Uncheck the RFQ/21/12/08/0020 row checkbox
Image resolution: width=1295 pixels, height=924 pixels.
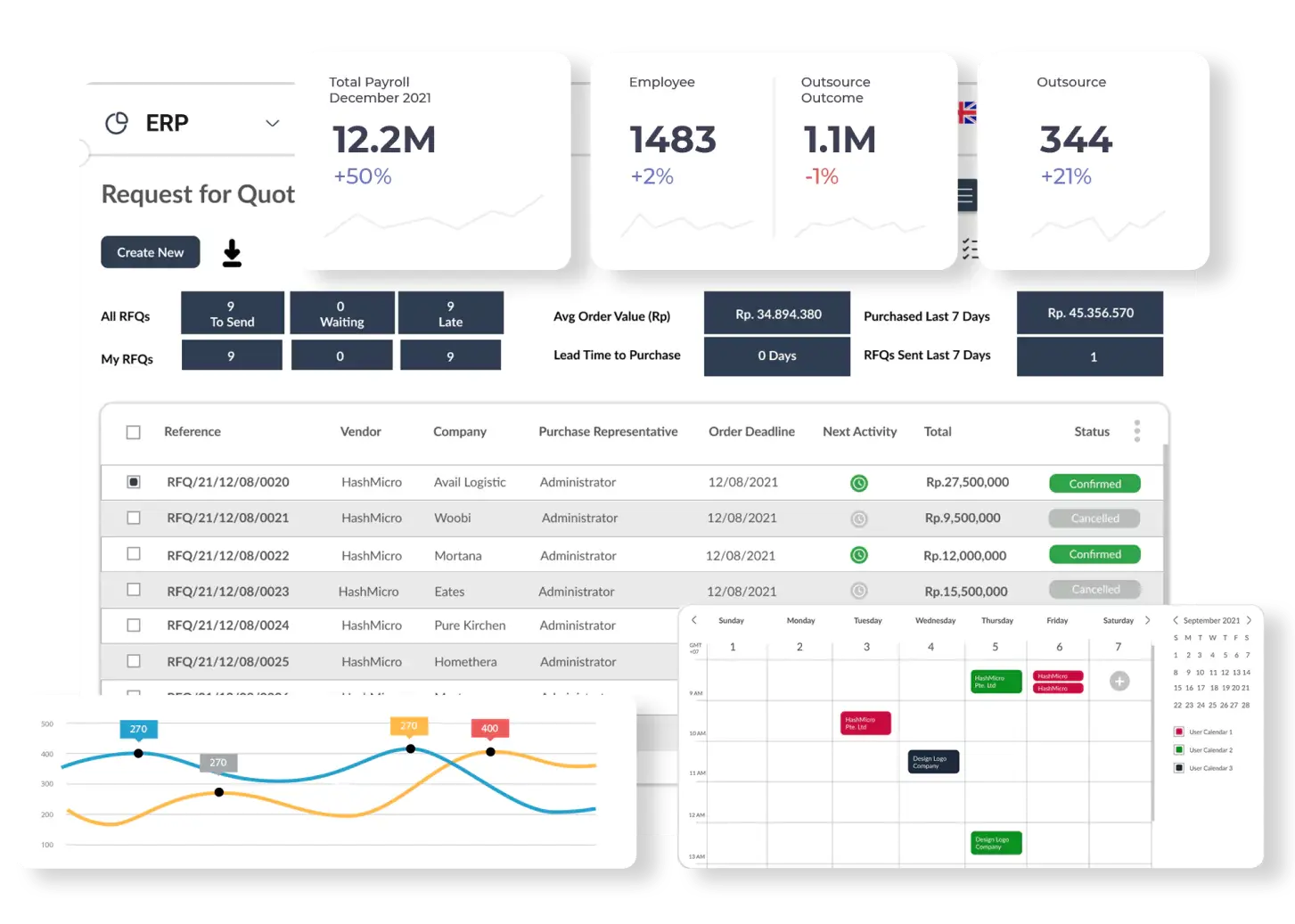(134, 482)
